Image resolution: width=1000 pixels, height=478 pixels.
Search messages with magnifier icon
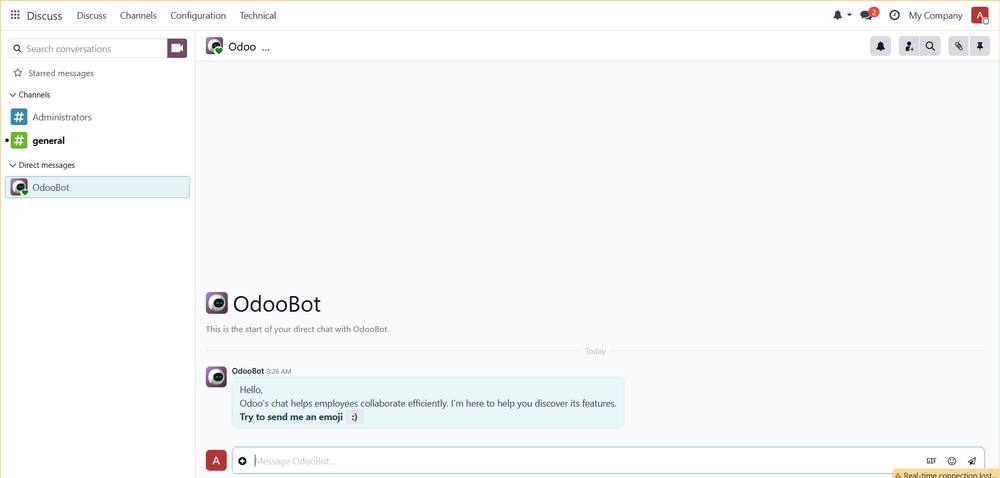pyautogui.click(x=930, y=46)
